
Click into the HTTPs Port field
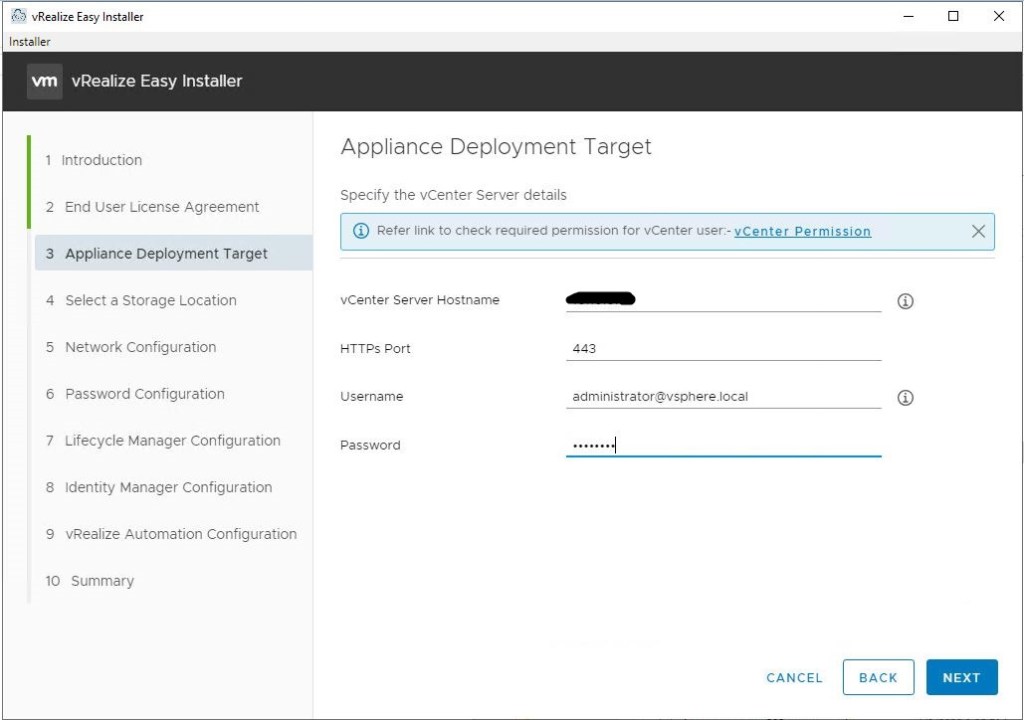tap(722, 348)
